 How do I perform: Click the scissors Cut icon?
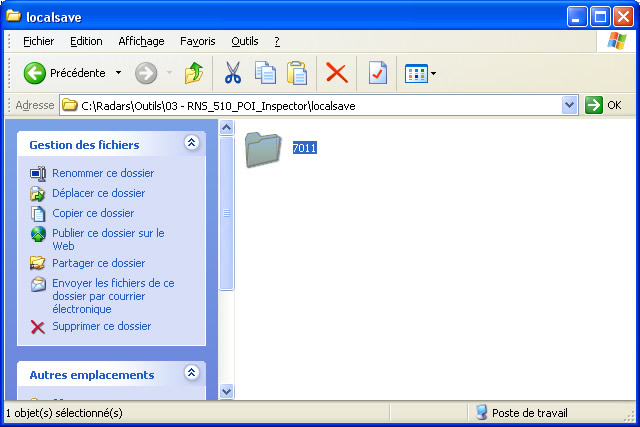pos(233,73)
